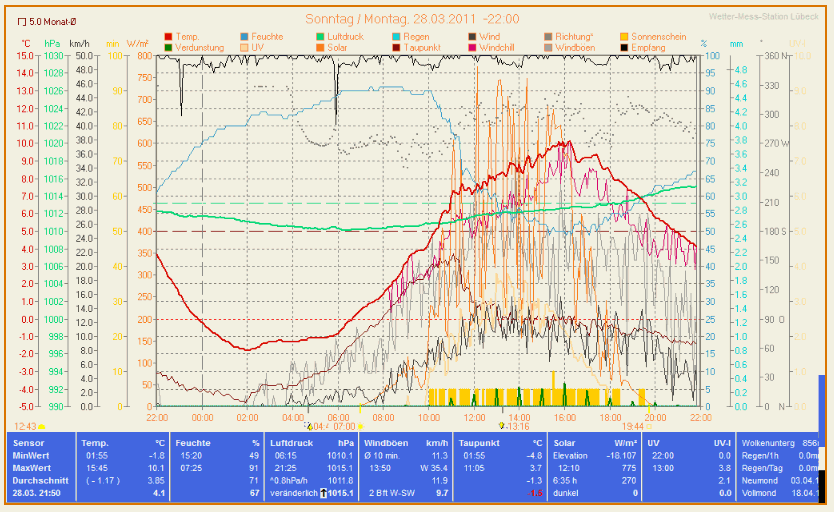This screenshot has width=834, height=512.
Task: Click the Windchill legend icon
Action: click(472, 47)
